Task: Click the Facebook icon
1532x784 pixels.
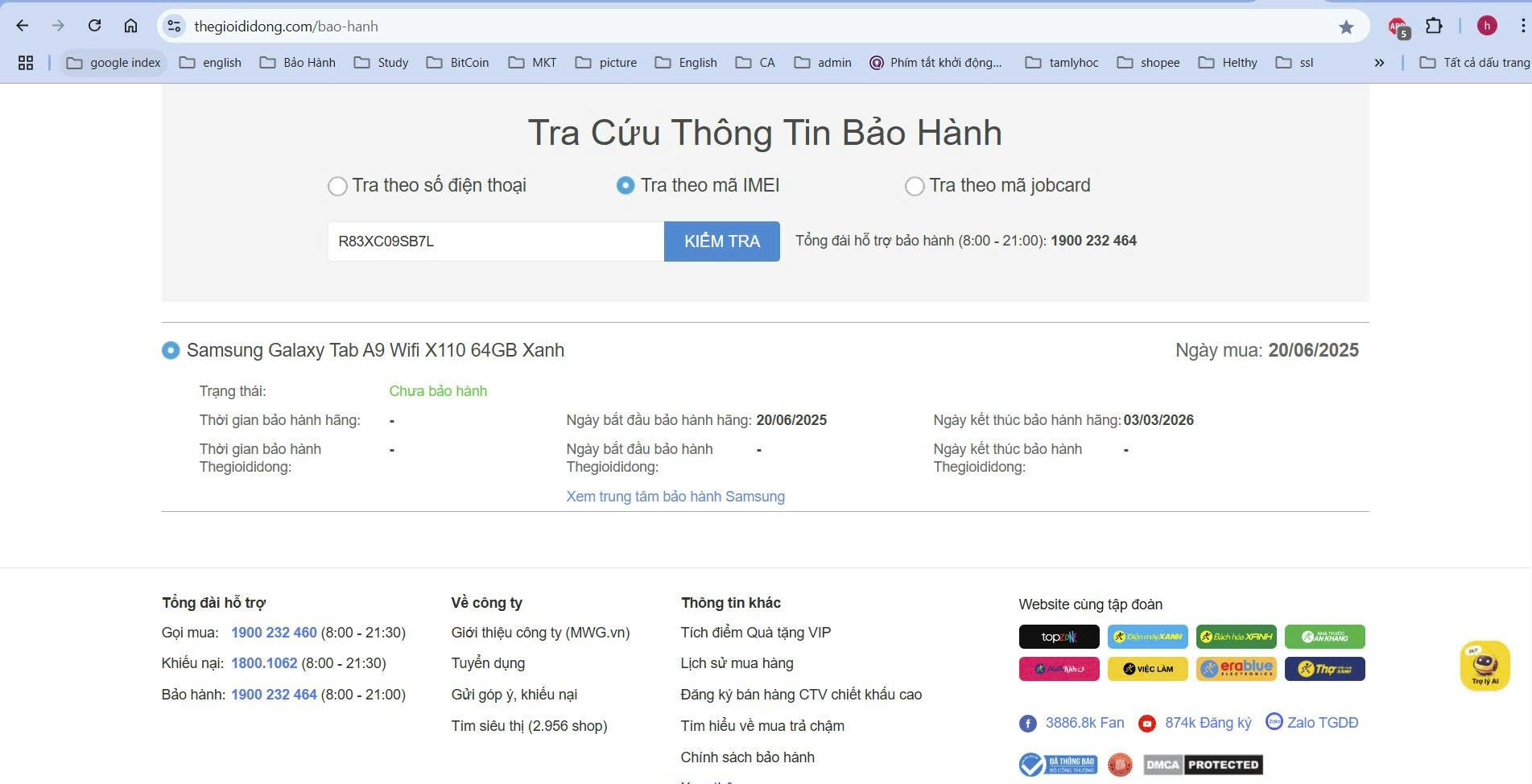Action: [1027, 724]
